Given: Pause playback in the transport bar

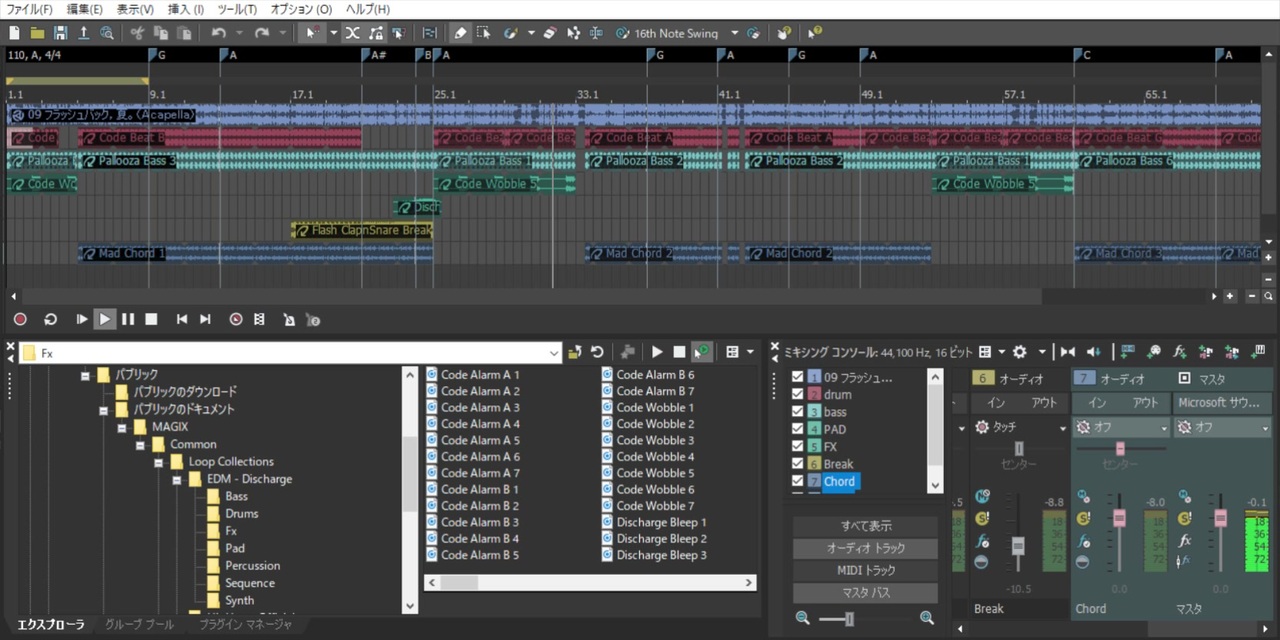Looking at the screenshot, I should [128, 319].
